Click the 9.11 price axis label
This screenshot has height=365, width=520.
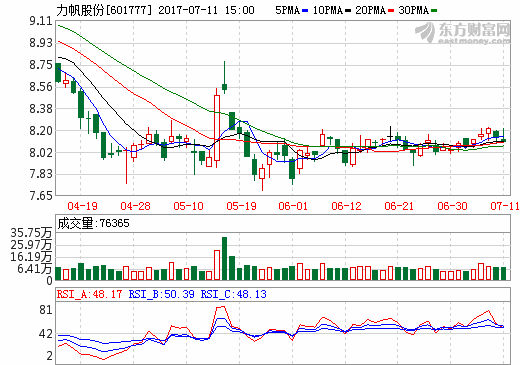pyautogui.click(x=41, y=21)
